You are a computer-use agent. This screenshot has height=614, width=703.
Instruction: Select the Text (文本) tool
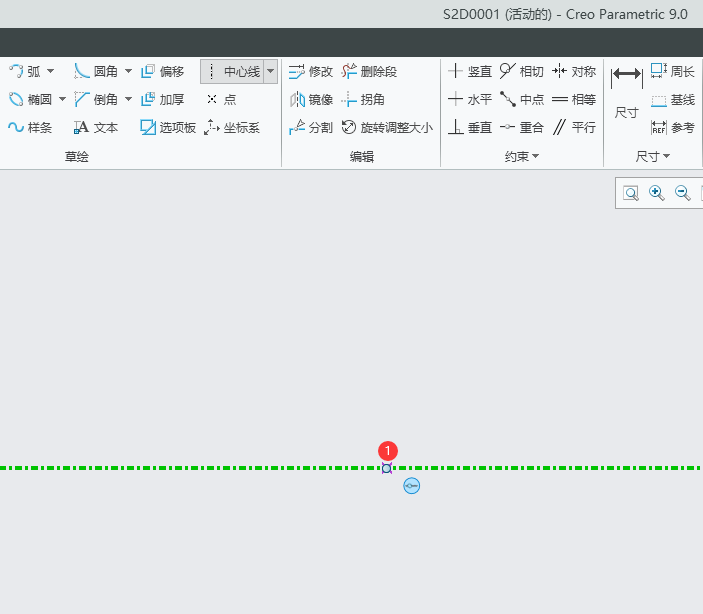96,128
